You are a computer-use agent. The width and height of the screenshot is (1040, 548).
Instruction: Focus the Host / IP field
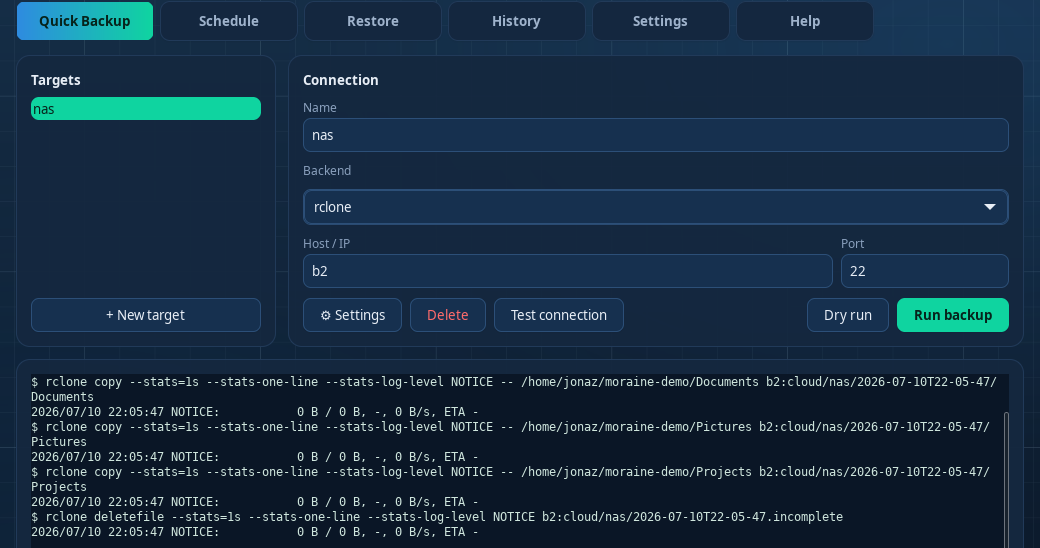click(x=568, y=271)
